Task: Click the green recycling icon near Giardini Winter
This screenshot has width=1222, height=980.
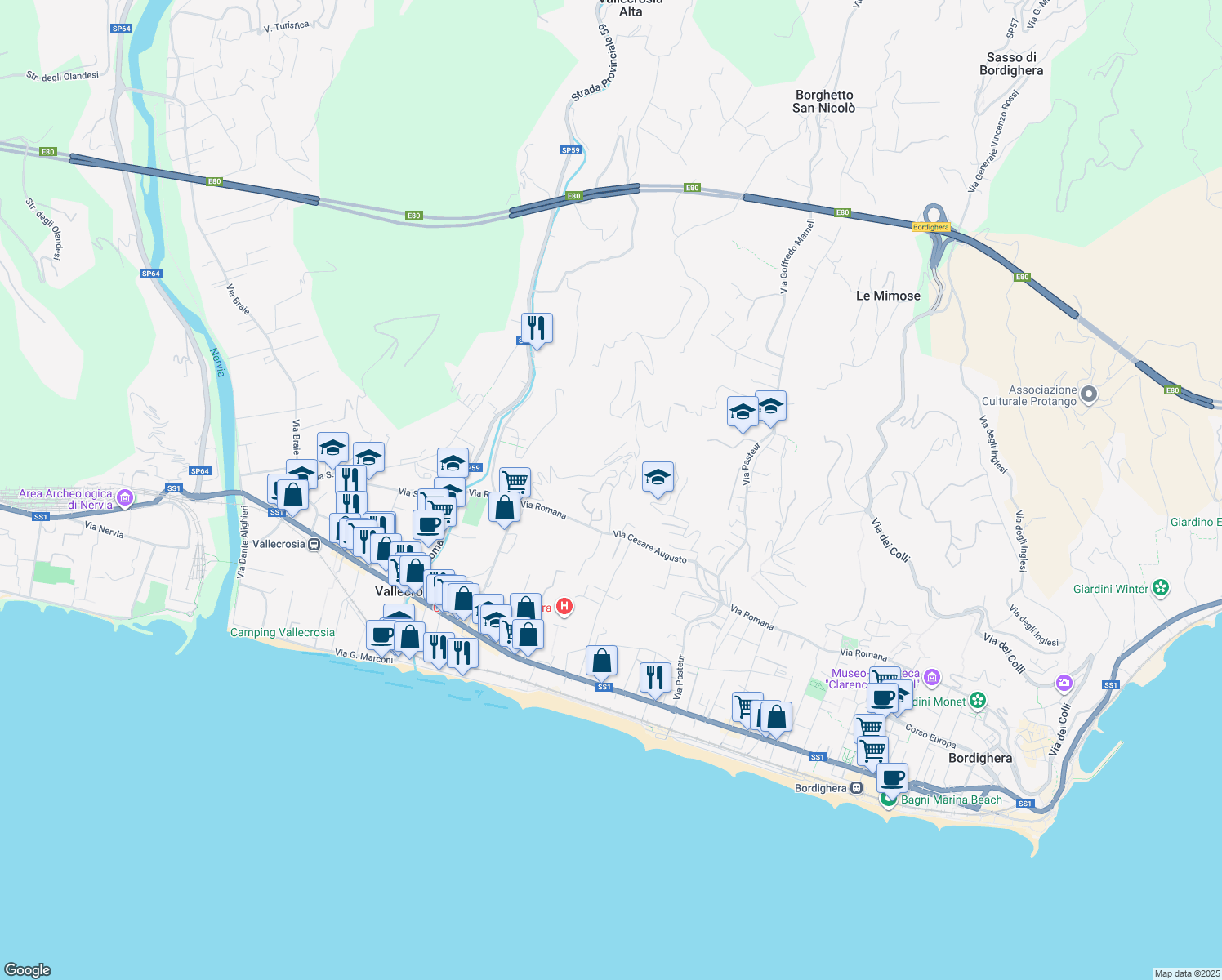Action: (1161, 589)
